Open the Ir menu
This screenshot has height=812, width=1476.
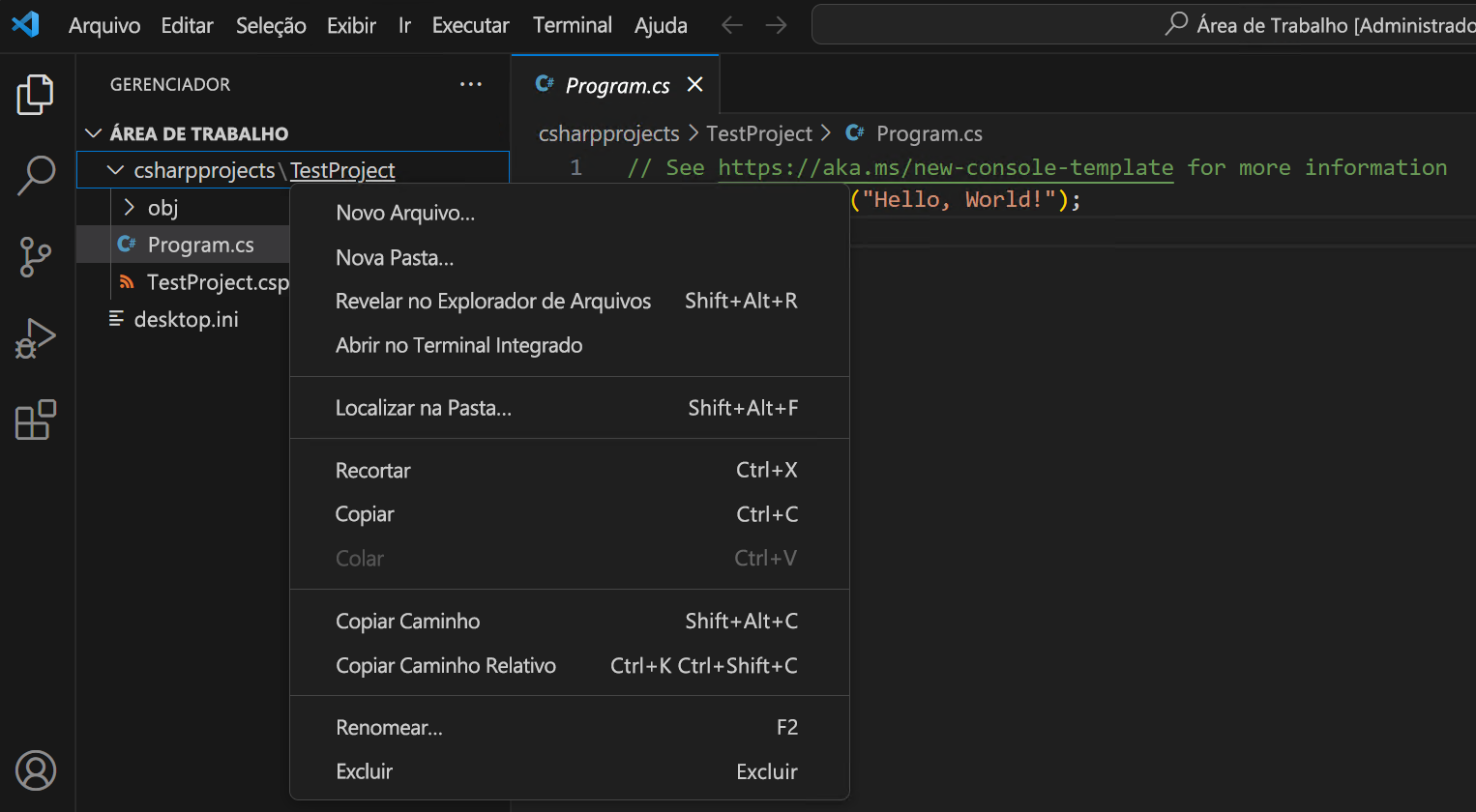click(404, 25)
